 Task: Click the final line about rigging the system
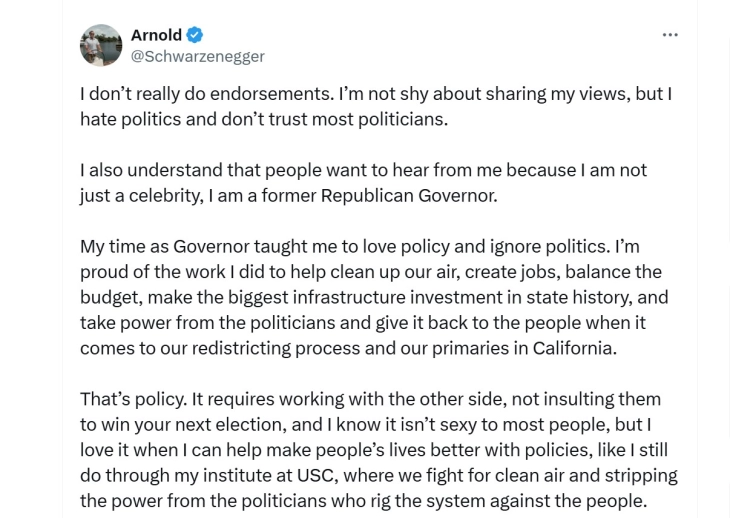click(364, 501)
